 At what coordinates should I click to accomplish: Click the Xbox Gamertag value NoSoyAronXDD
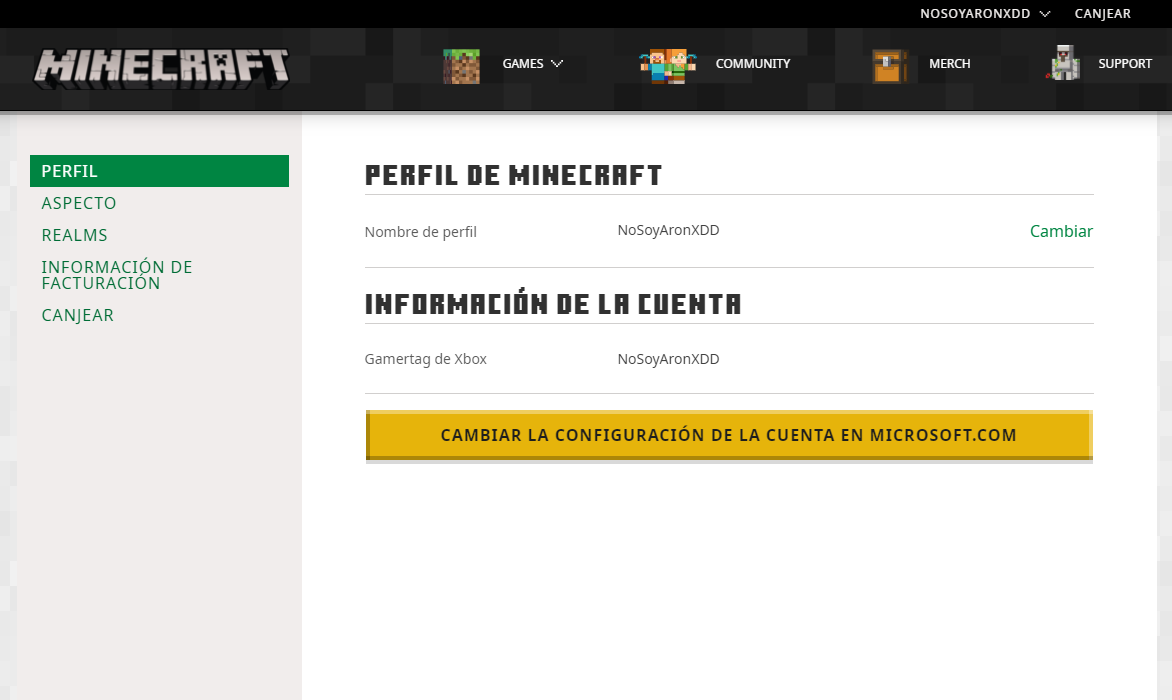pos(668,359)
